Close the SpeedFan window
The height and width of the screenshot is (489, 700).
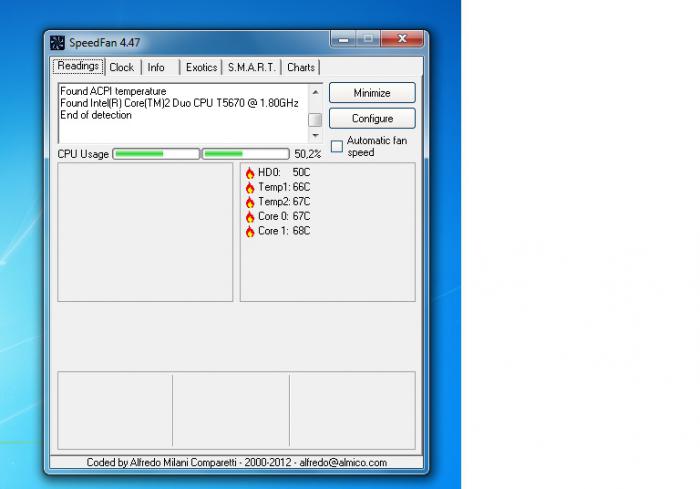[x=404, y=40]
